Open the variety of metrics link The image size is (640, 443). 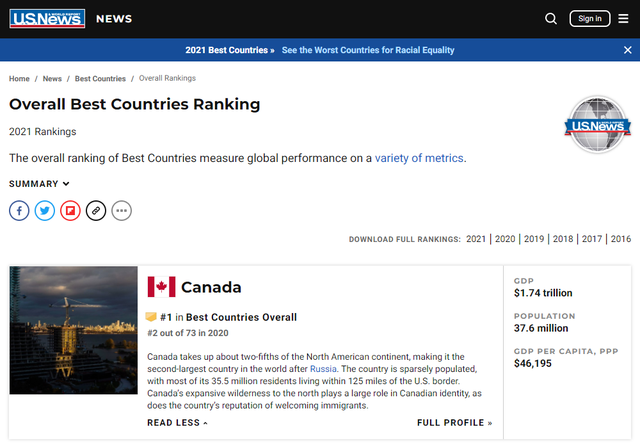tap(419, 158)
